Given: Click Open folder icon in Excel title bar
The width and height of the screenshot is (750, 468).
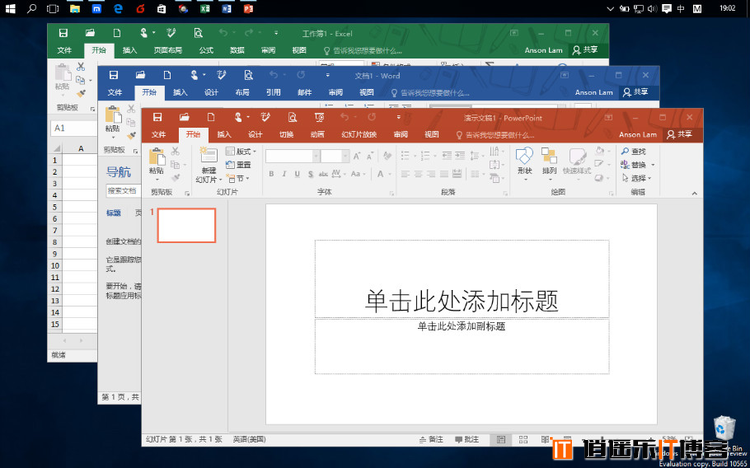Looking at the screenshot, I should pyautogui.click(x=90, y=33).
